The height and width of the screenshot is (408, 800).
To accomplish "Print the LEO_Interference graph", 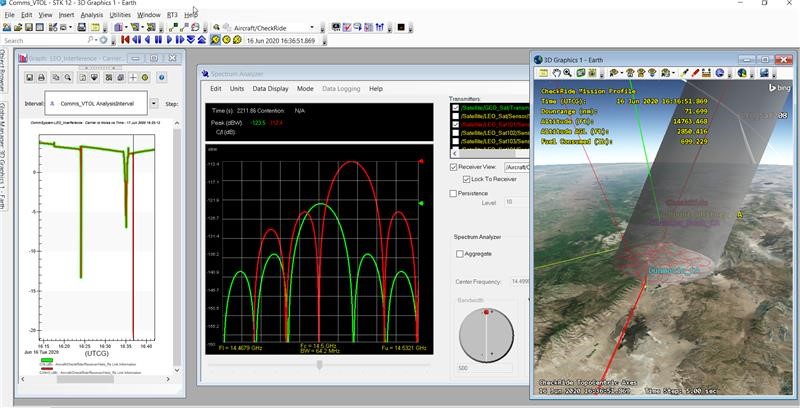I will point(41,78).
